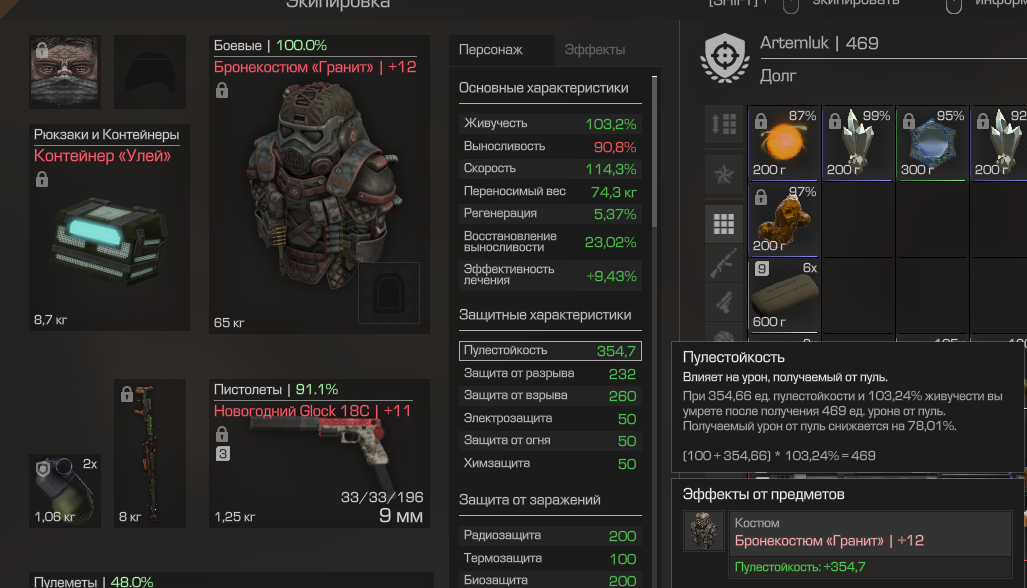Select the Контейнер «Улей» container item

[x=109, y=227]
